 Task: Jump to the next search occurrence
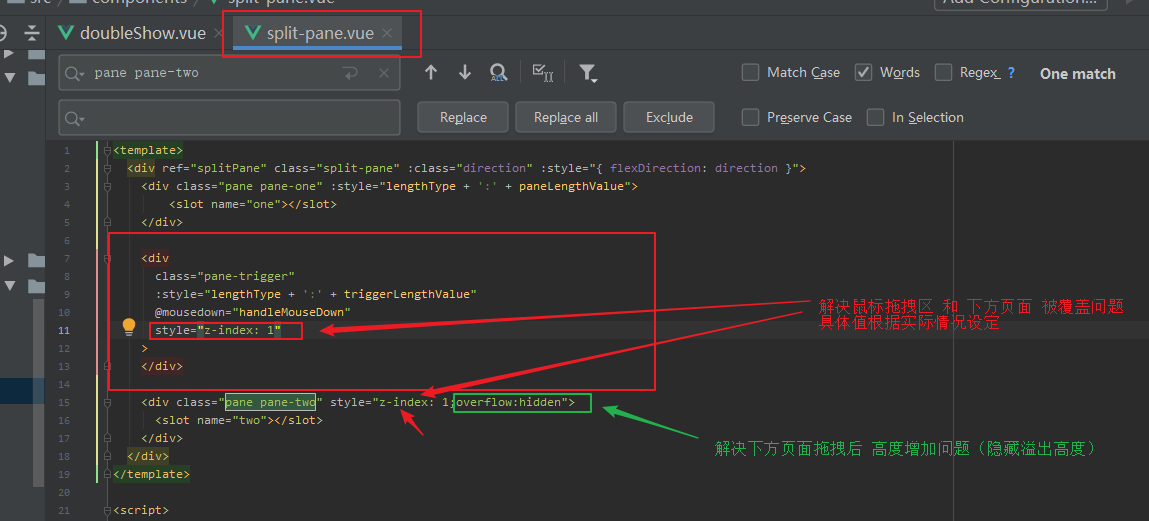pos(465,72)
